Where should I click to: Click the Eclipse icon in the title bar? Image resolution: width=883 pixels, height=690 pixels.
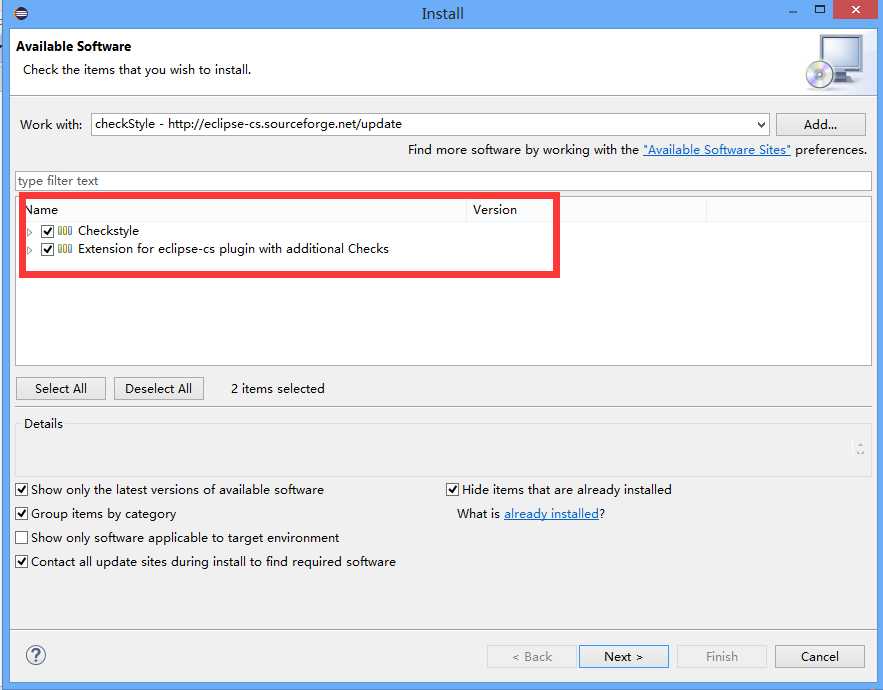coord(21,13)
